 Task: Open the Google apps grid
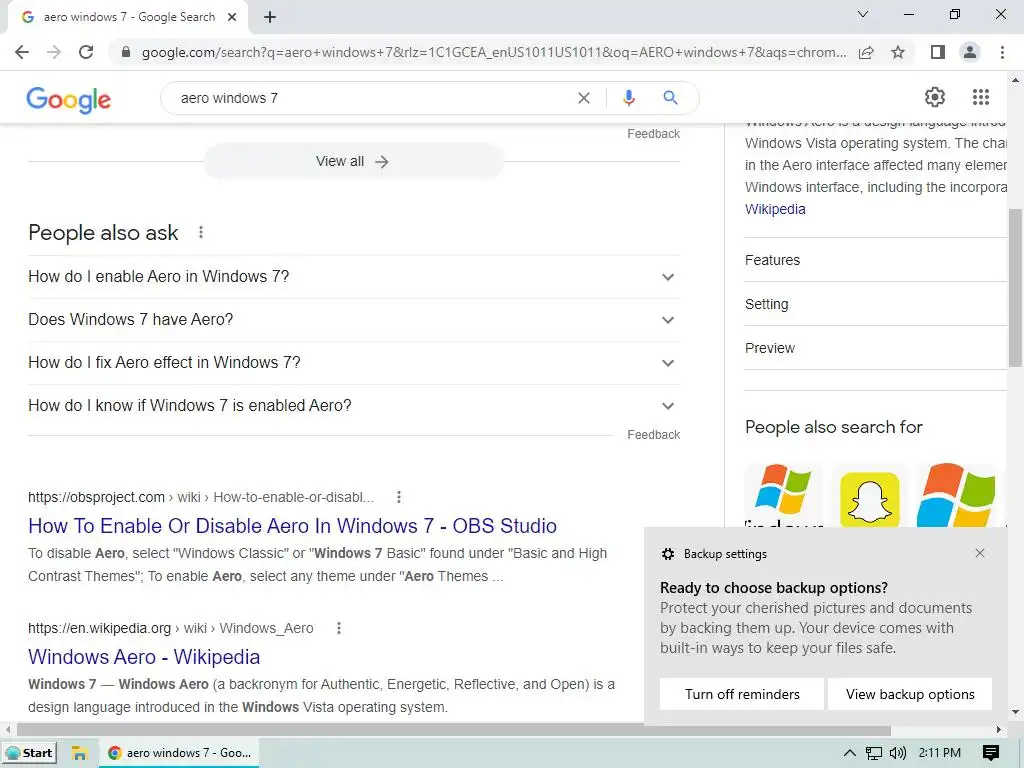tap(980, 97)
